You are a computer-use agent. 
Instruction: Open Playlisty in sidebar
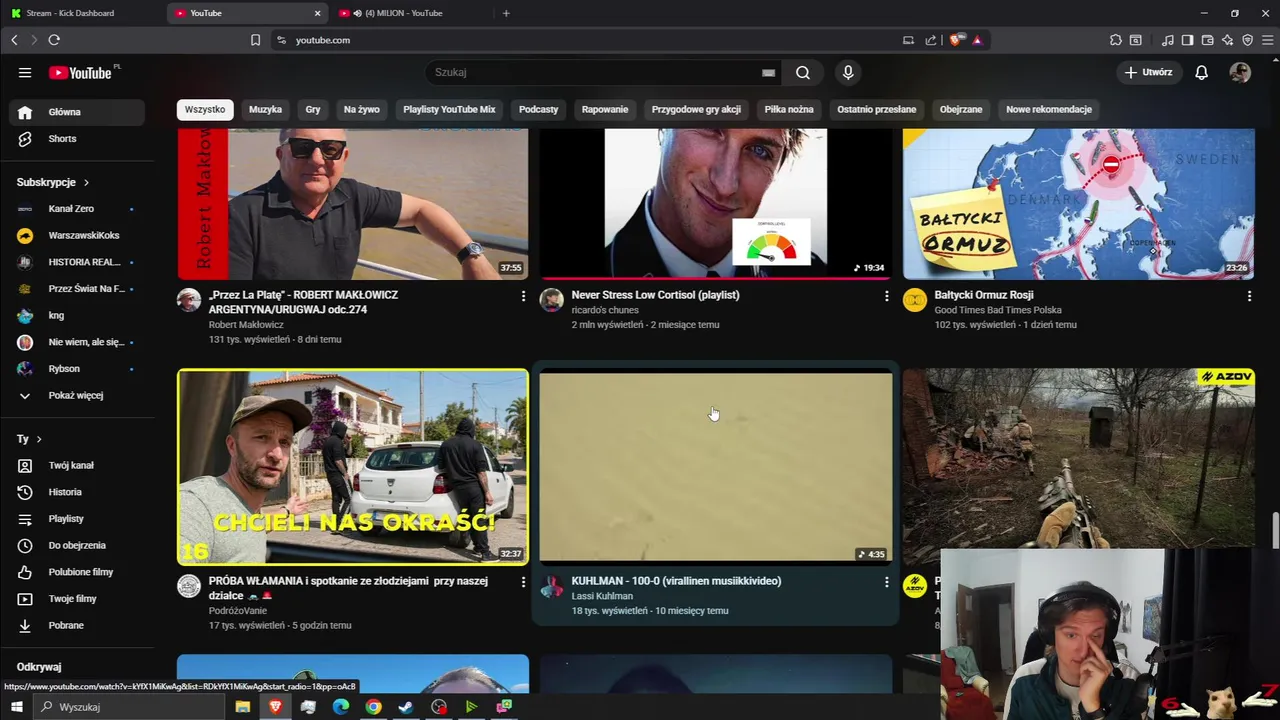[x=77, y=519]
